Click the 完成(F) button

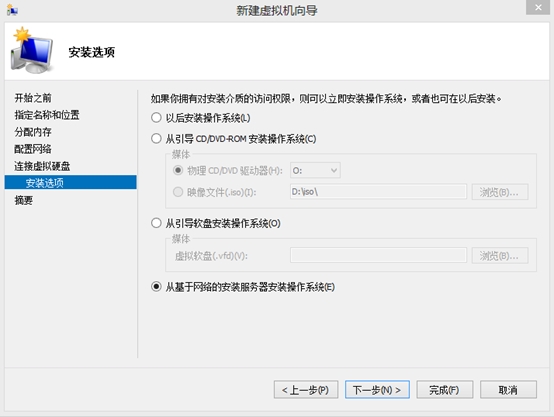click(x=444, y=389)
